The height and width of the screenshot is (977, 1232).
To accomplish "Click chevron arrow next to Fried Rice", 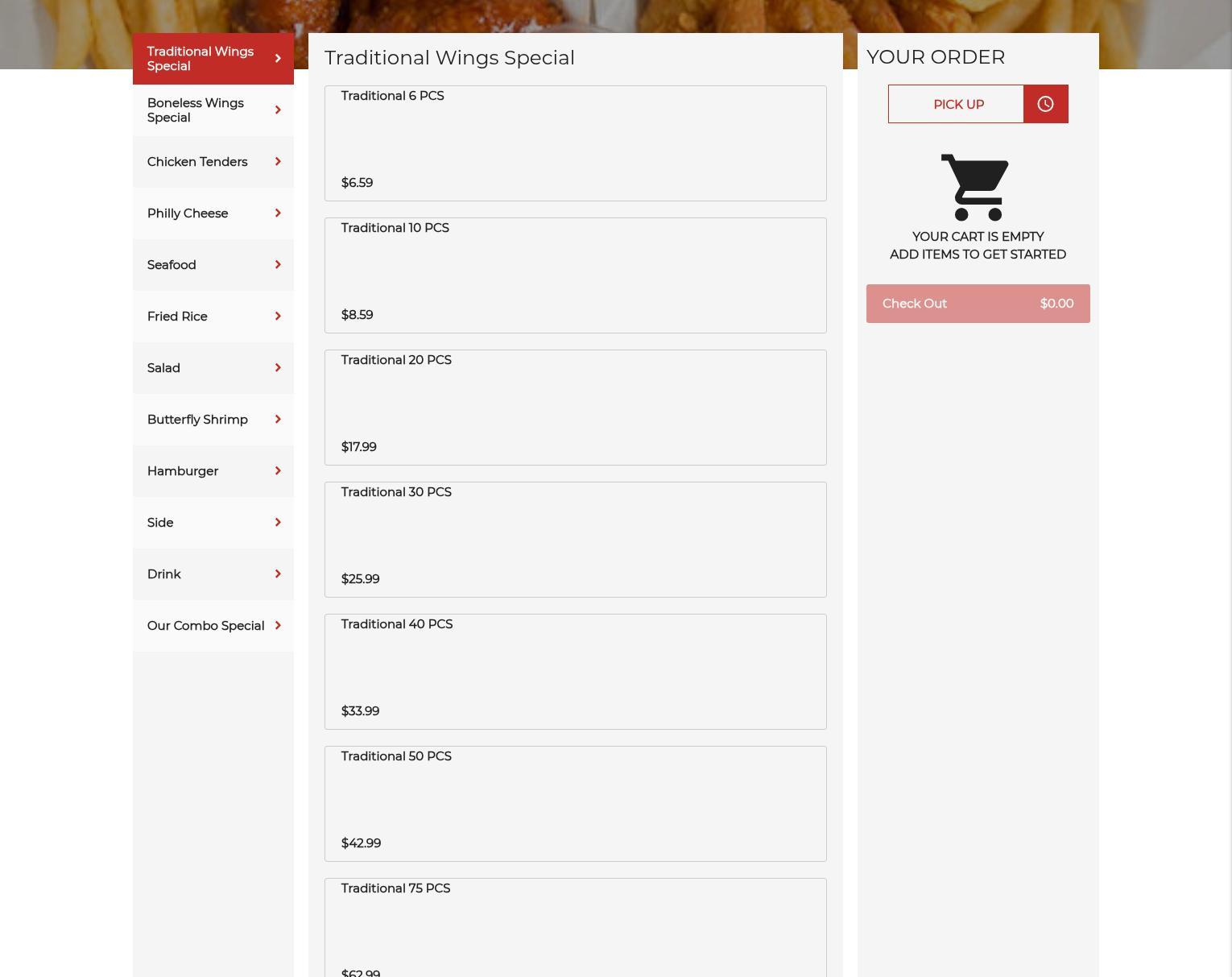I will coord(278,317).
